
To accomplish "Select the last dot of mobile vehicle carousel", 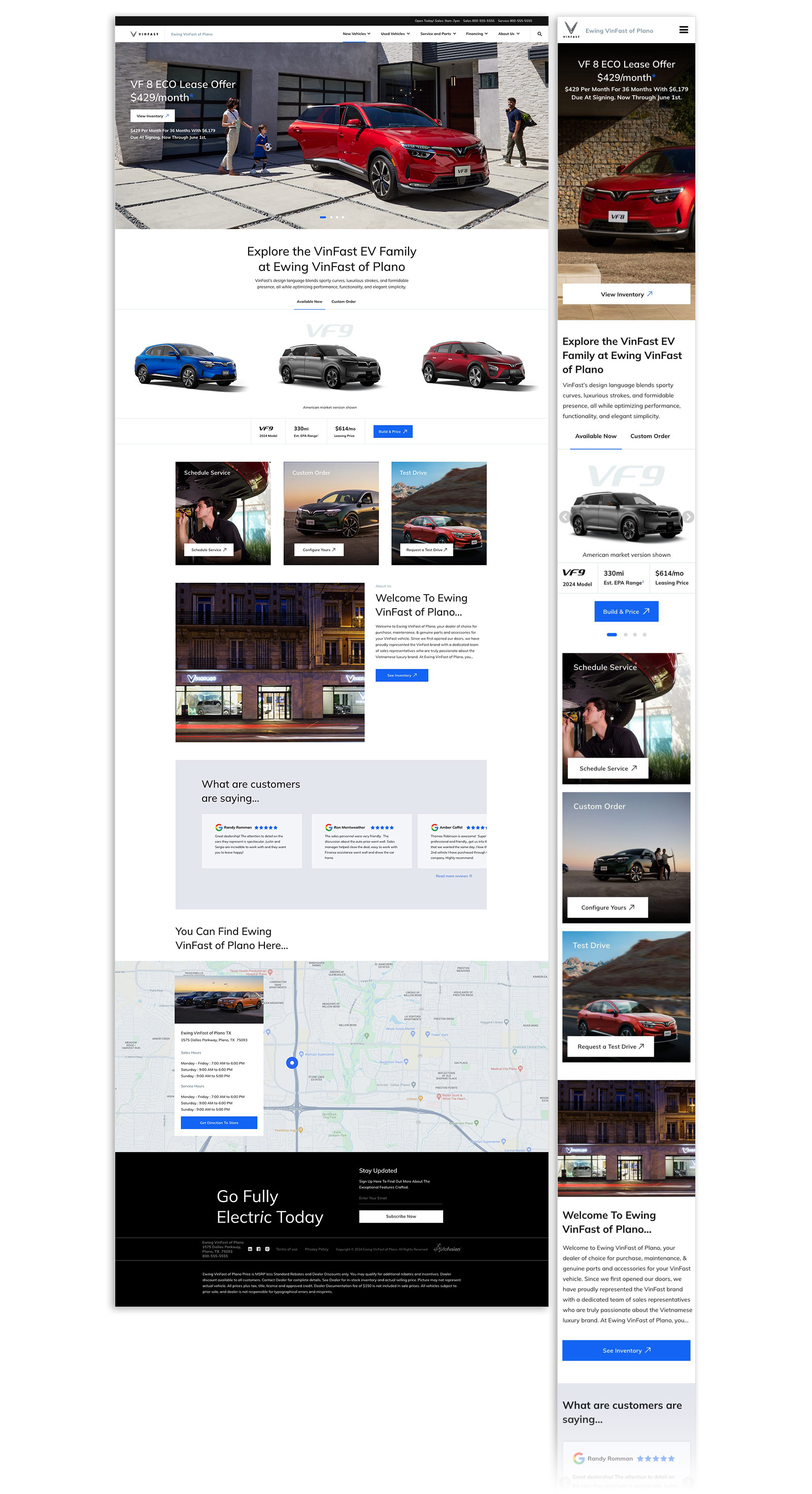I will point(645,634).
